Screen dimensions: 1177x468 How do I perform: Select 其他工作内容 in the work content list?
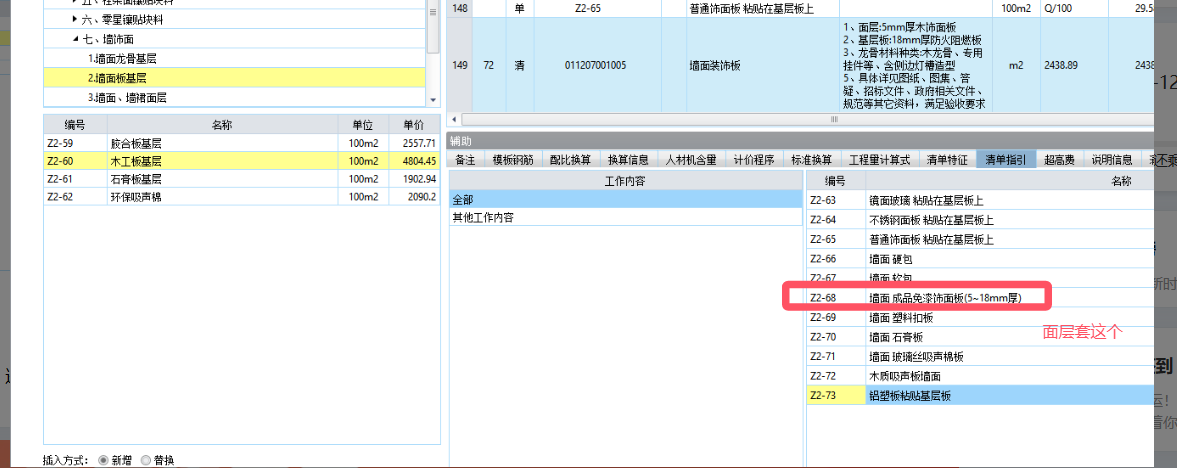tap(626, 217)
